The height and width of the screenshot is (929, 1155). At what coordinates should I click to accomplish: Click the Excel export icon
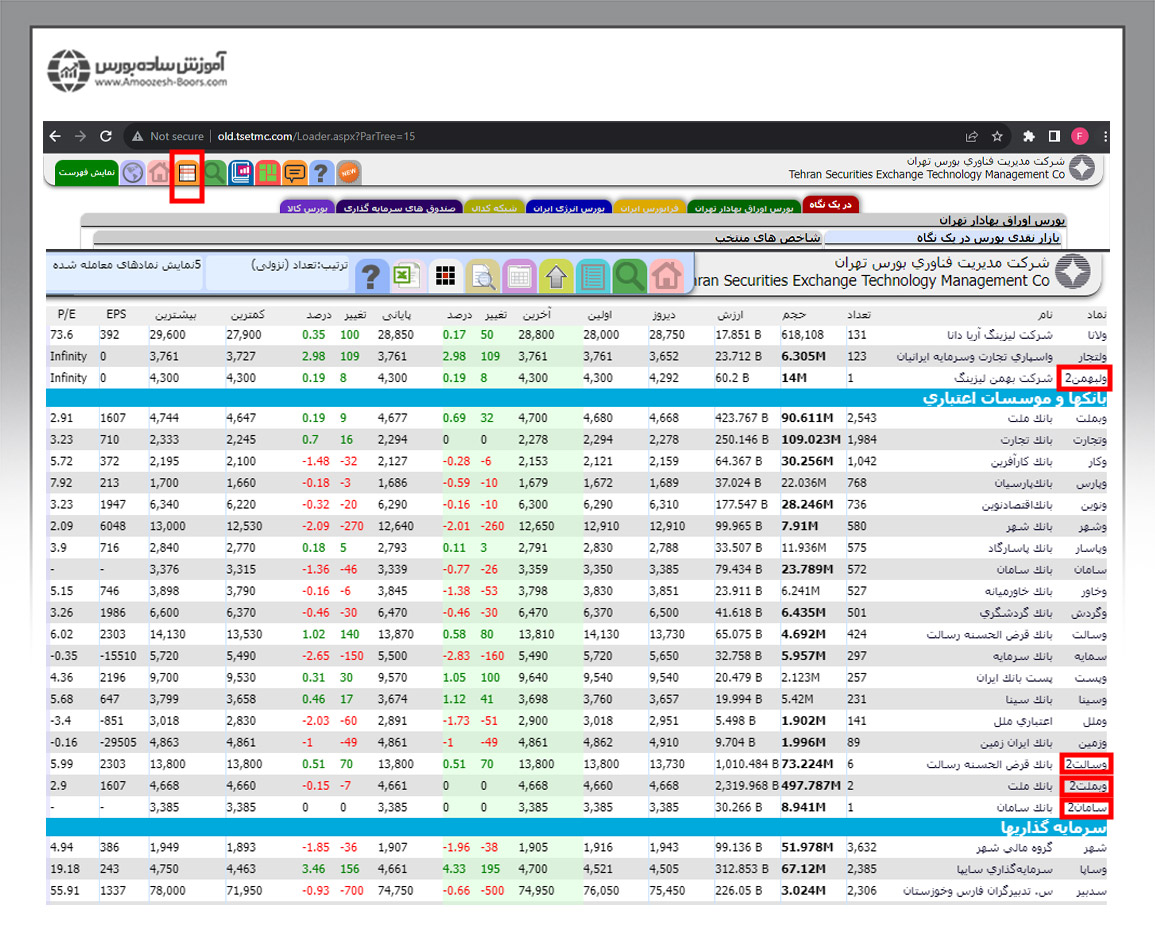(404, 276)
